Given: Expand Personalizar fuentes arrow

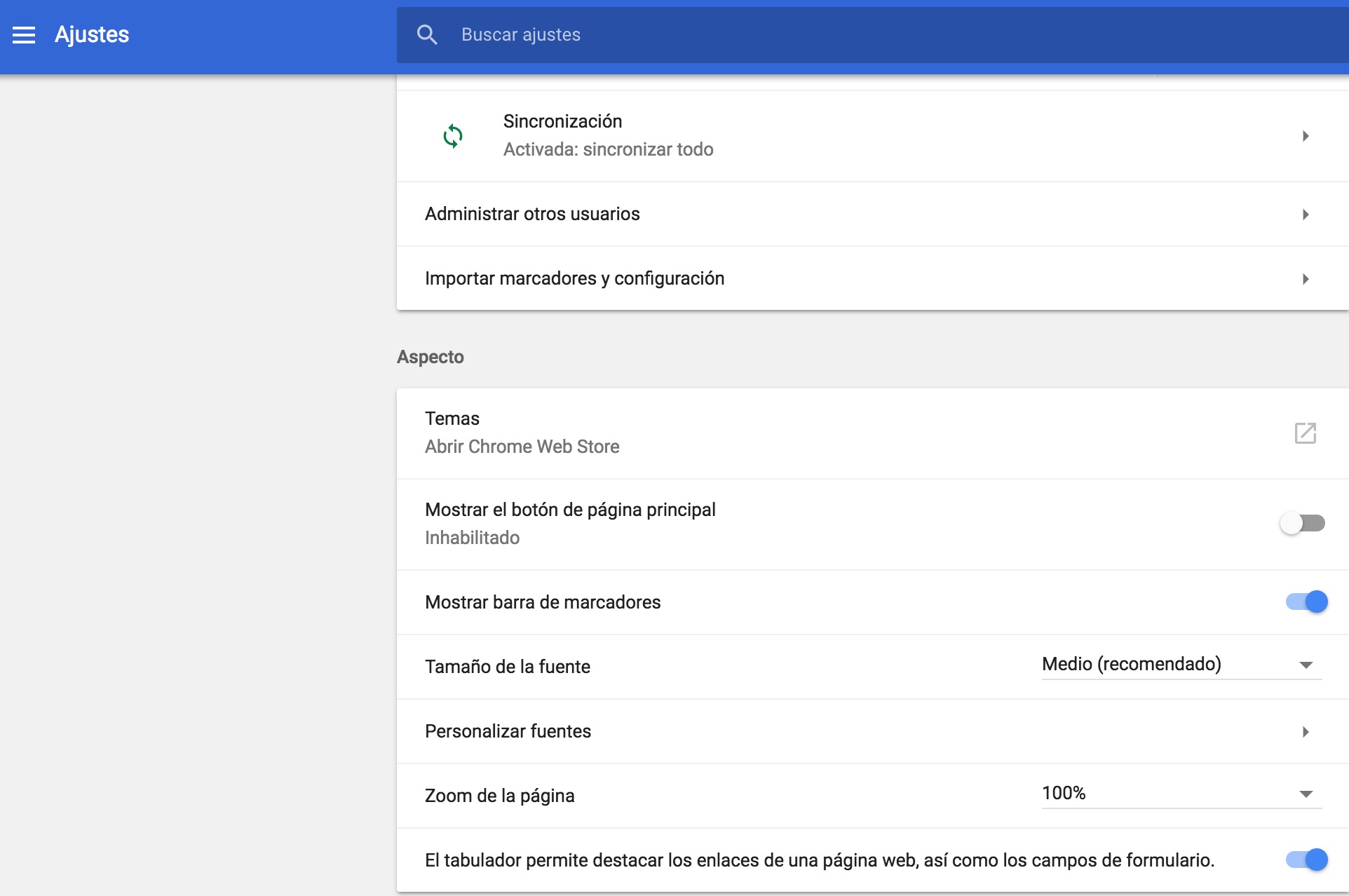Looking at the screenshot, I should tap(1306, 732).
